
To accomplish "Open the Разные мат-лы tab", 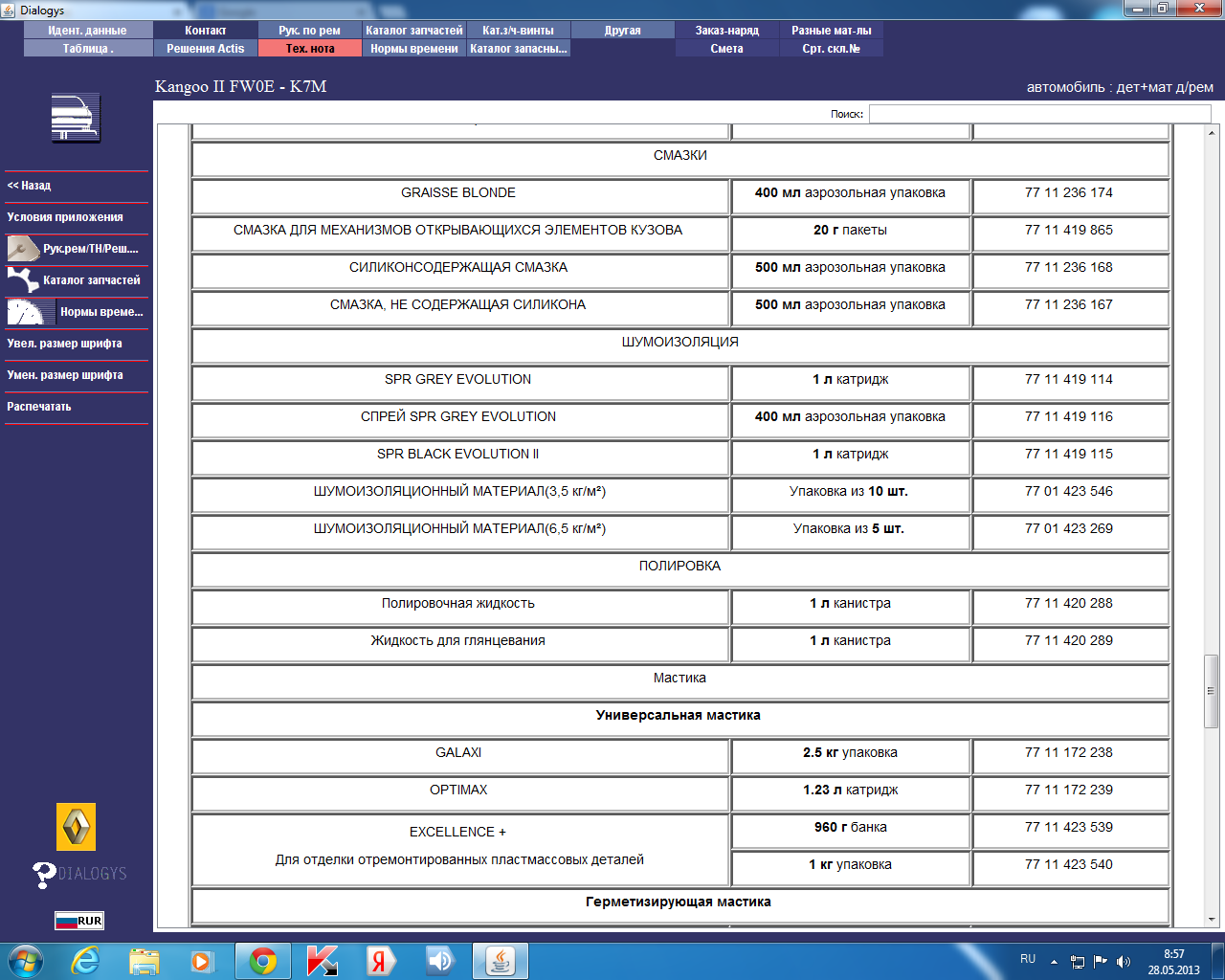I will tap(832, 31).
